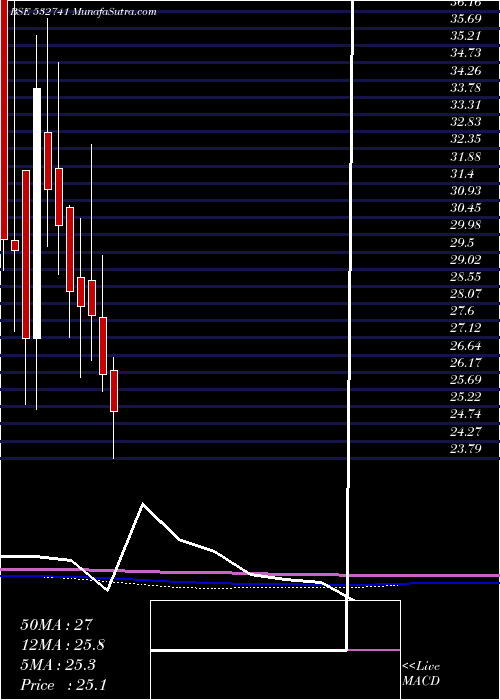The width and height of the screenshot is (500, 700).
Task: Click the 35.69 price axis label
Action: [x=466, y=19]
